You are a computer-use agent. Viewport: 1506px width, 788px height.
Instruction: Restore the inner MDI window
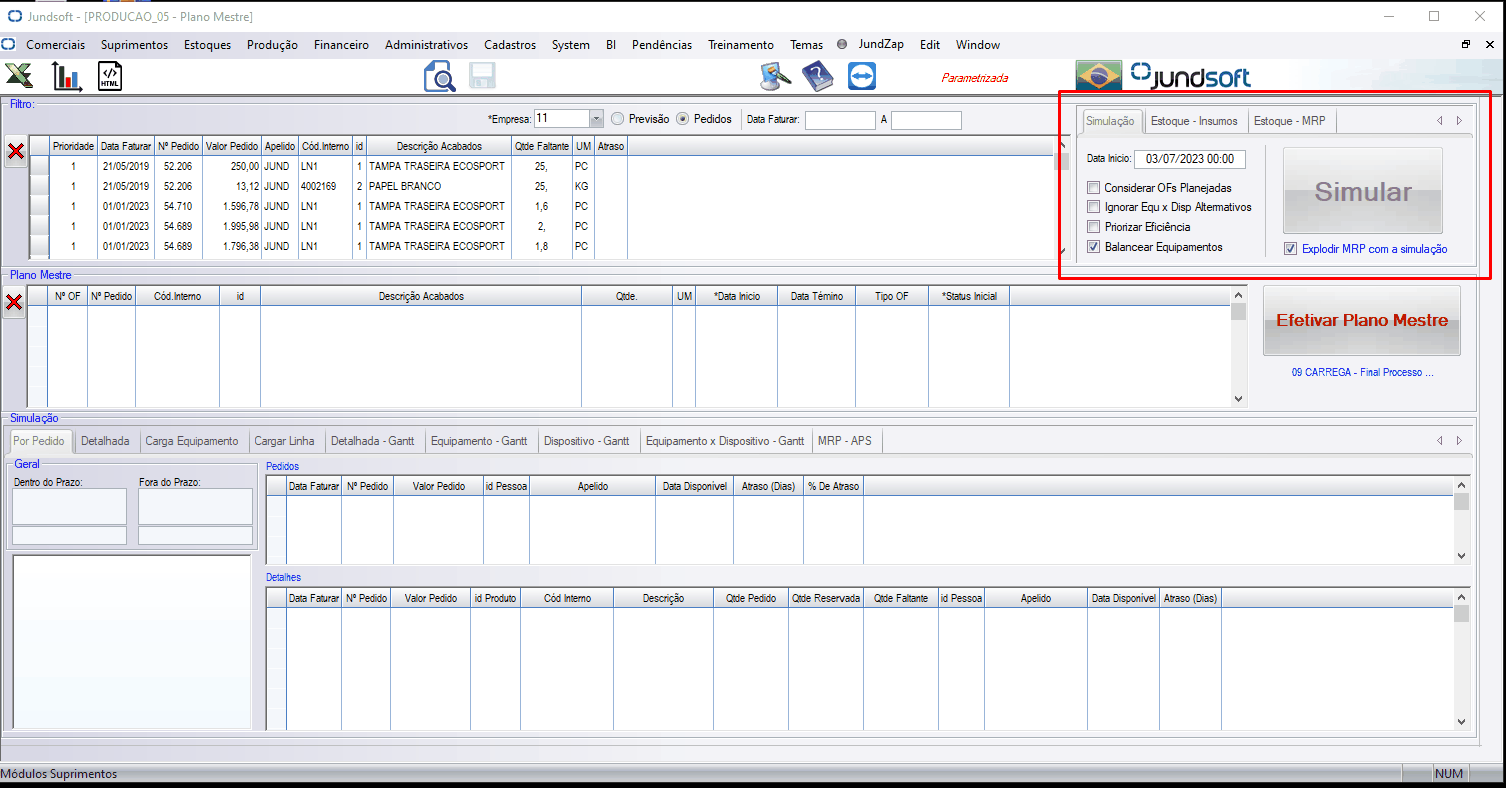(x=1466, y=44)
